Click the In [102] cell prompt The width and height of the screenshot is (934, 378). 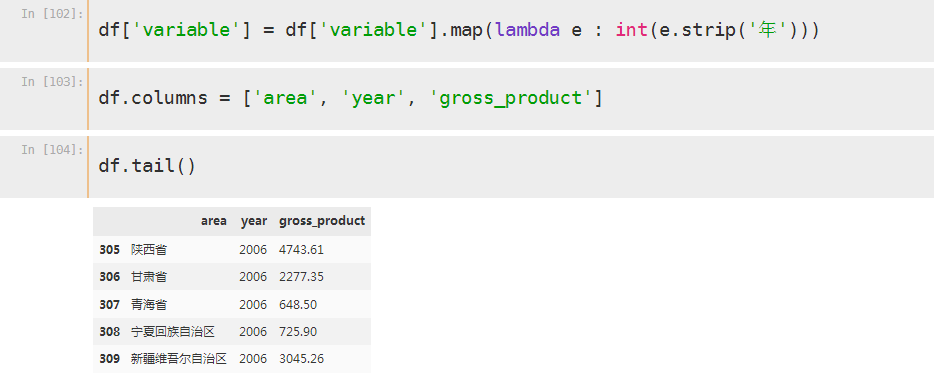pos(52,14)
